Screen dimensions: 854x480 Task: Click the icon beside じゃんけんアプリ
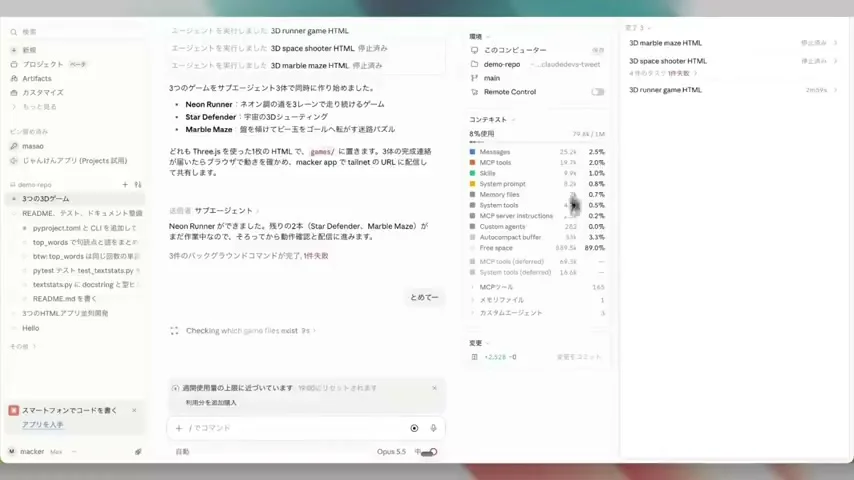point(14,161)
